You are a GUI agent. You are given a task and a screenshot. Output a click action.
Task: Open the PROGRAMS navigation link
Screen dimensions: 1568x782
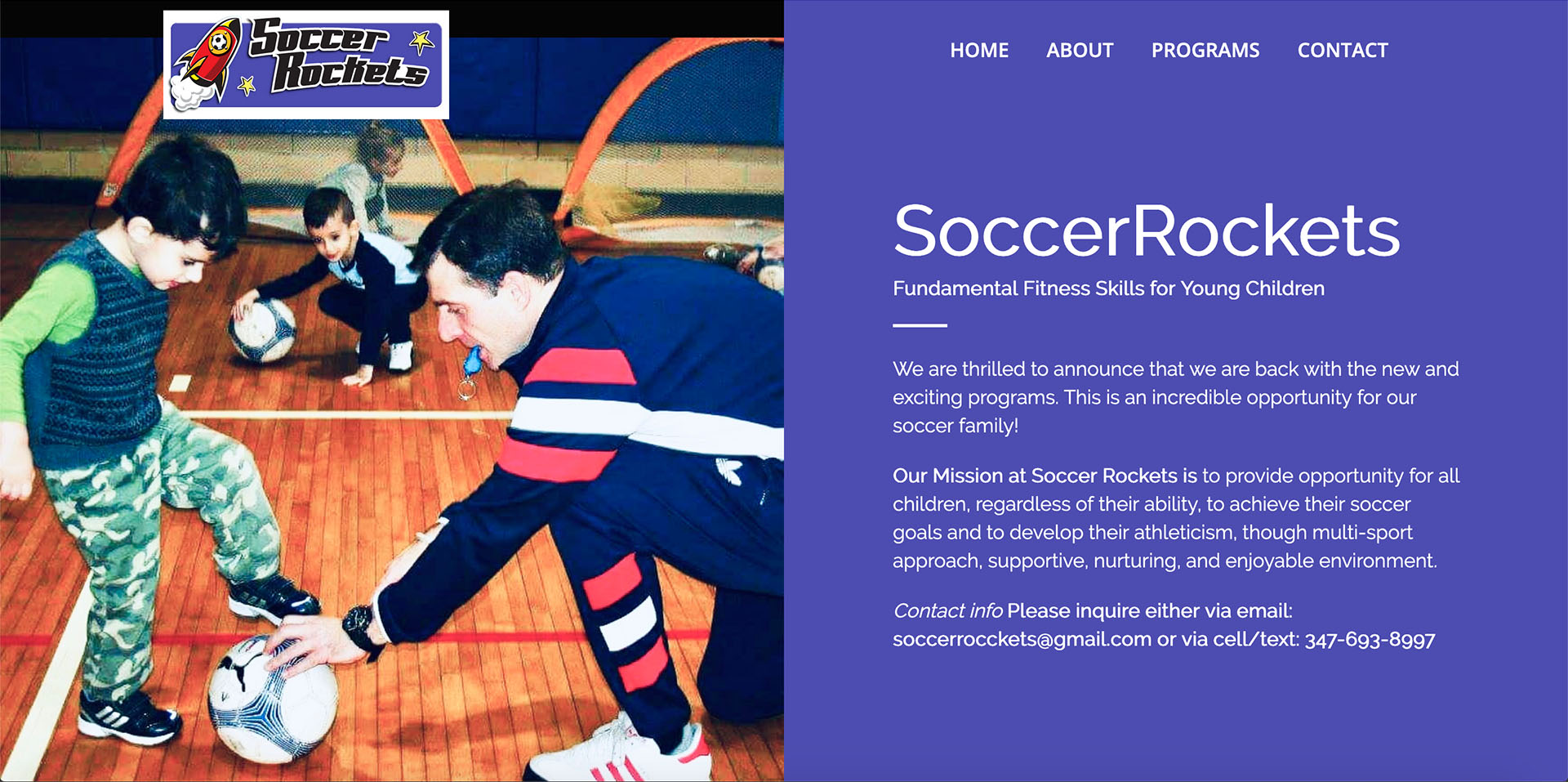[1205, 50]
